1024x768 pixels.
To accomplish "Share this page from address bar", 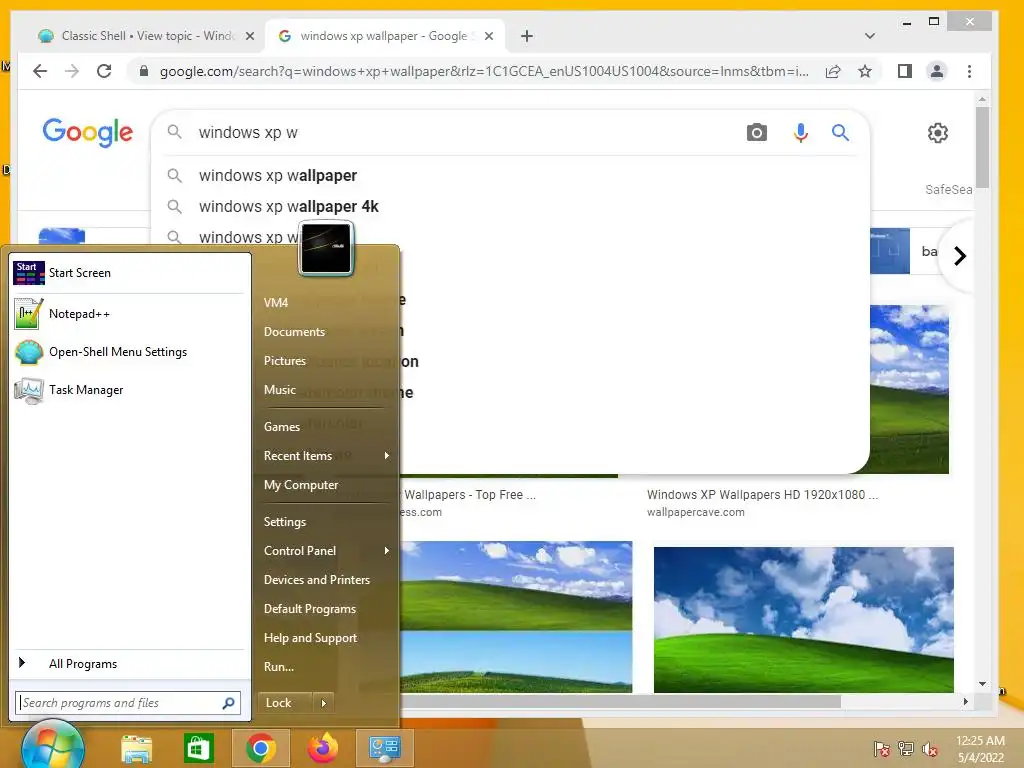I will click(833, 71).
